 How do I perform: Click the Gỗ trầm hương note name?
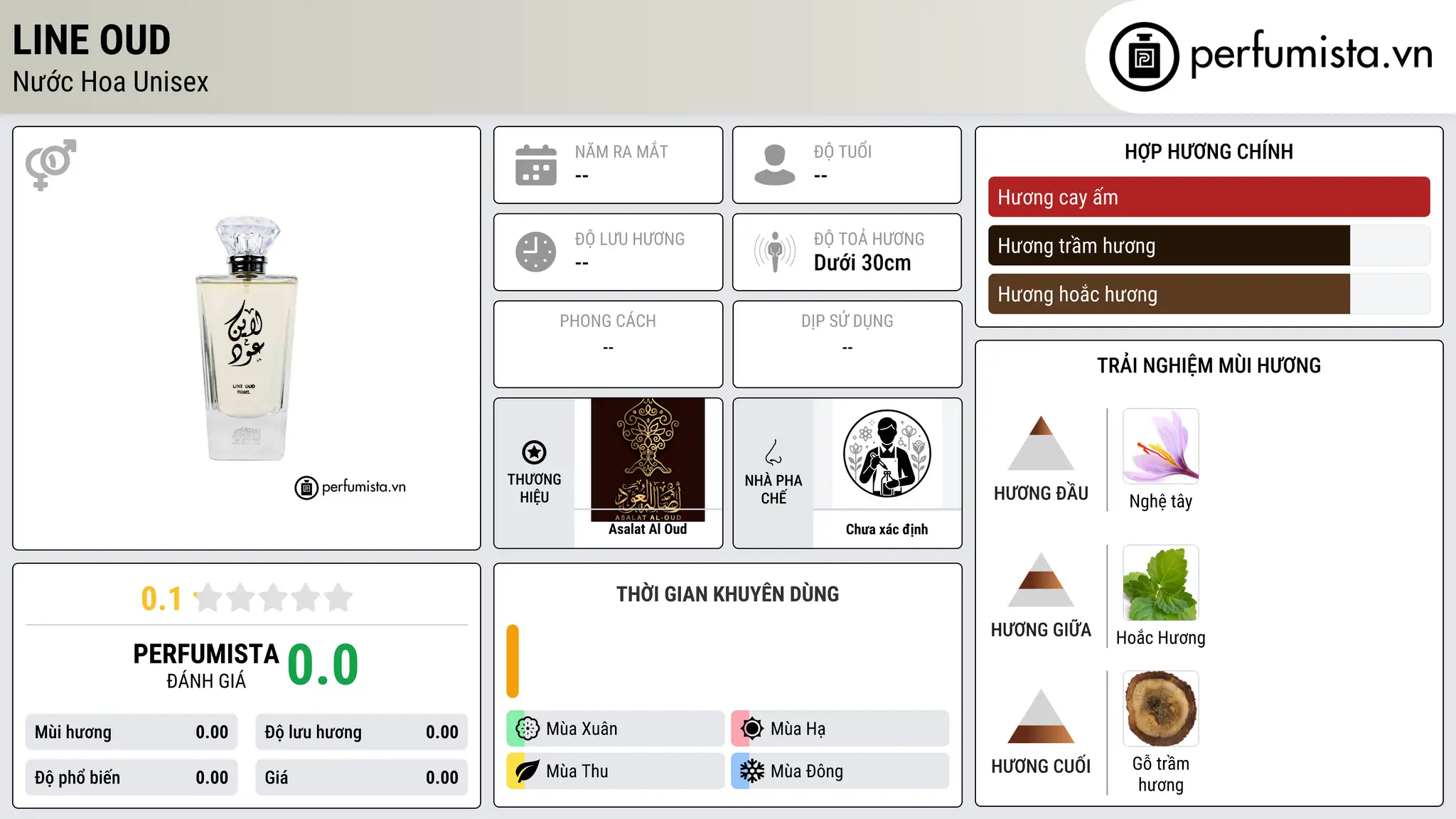(1160, 774)
